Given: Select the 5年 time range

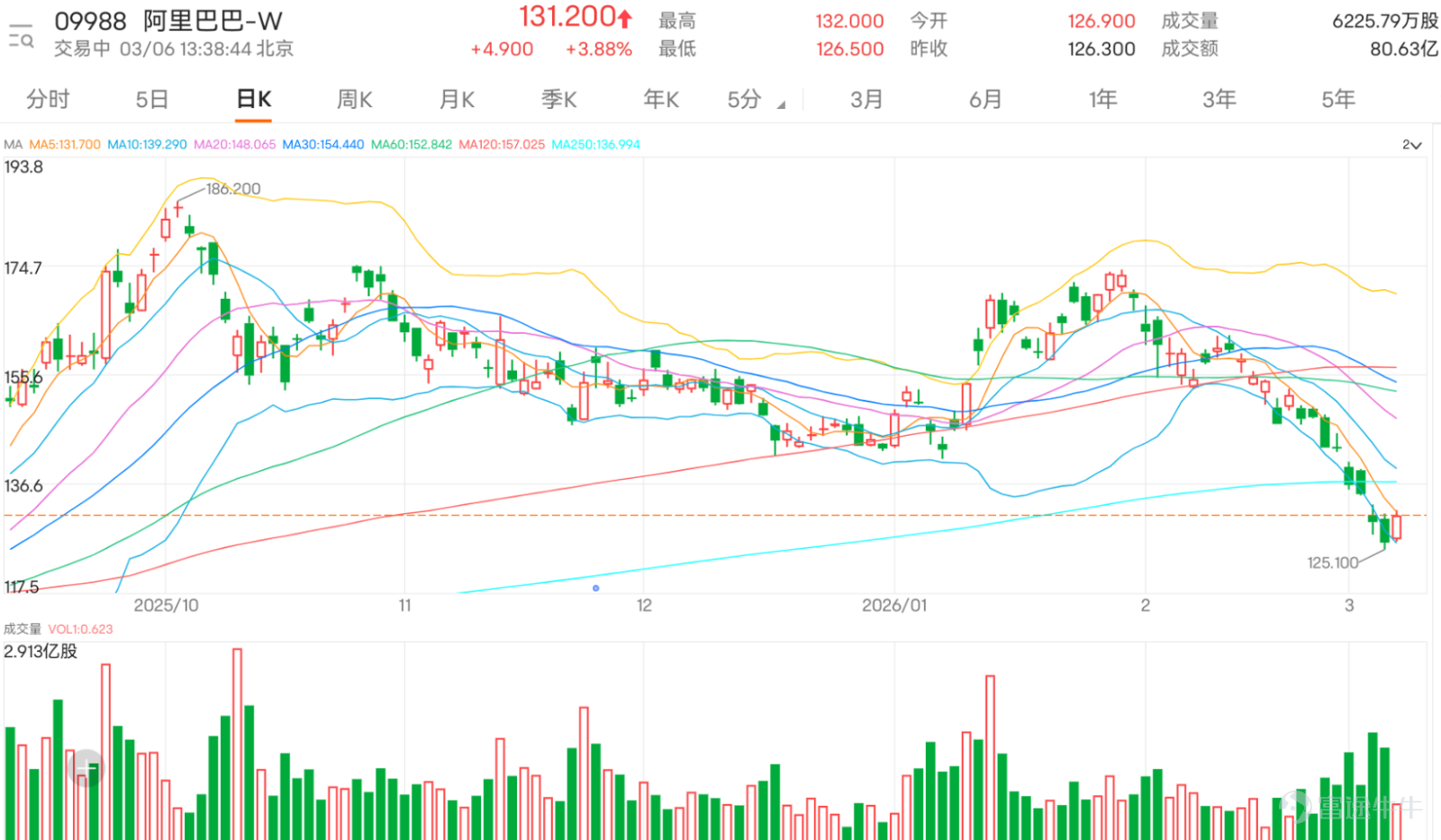Looking at the screenshot, I should (1338, 99).
